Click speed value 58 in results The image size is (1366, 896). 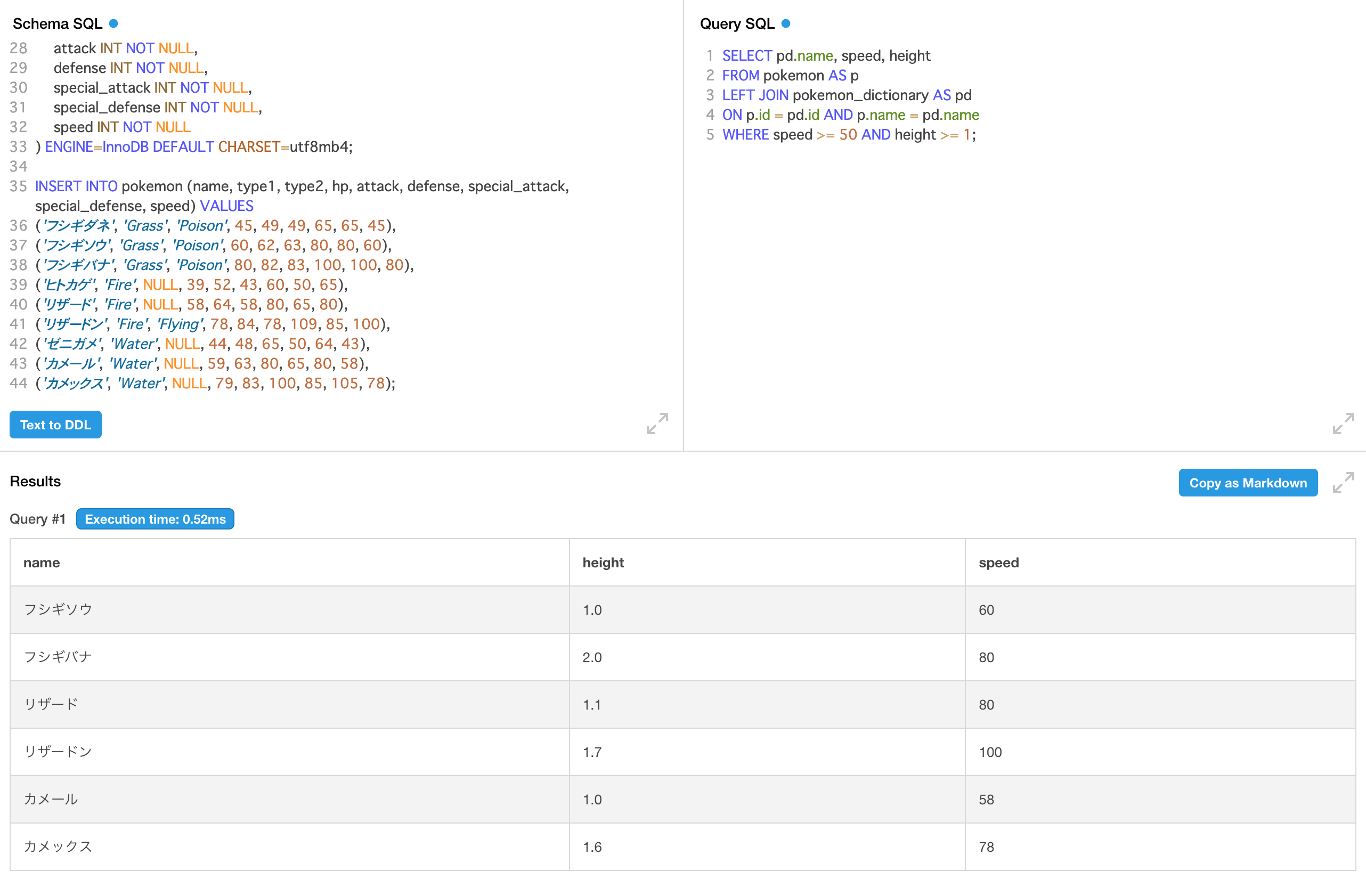(987, 800)
